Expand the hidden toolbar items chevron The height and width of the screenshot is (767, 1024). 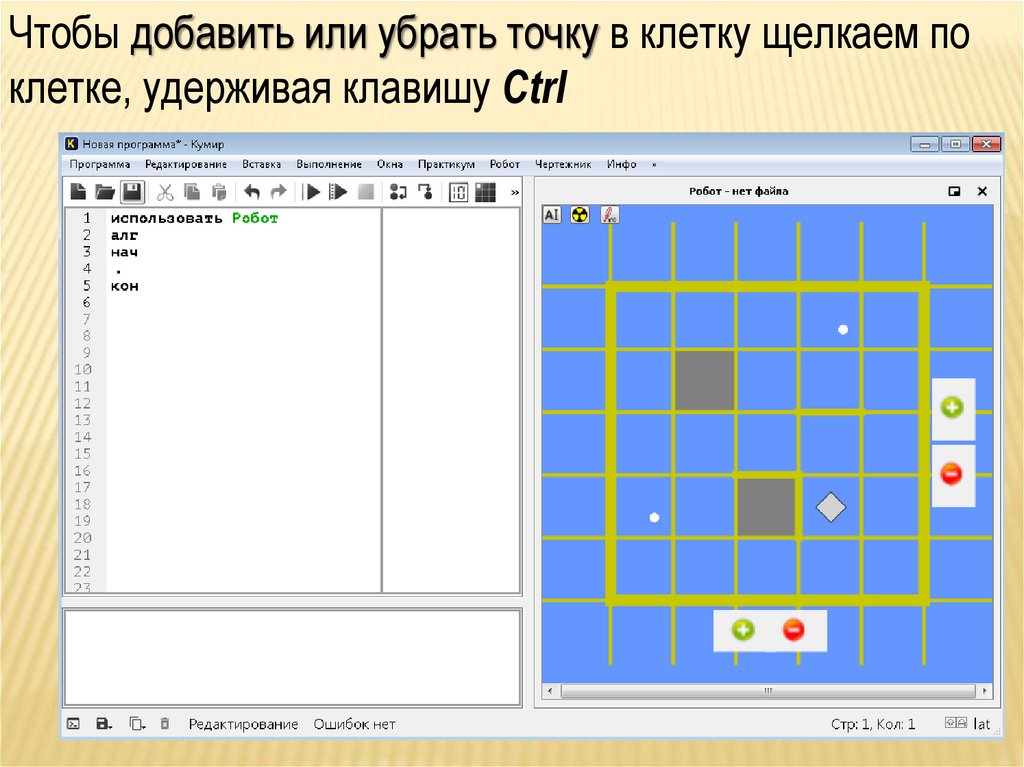pyautogui.click(x=515, y=191)
